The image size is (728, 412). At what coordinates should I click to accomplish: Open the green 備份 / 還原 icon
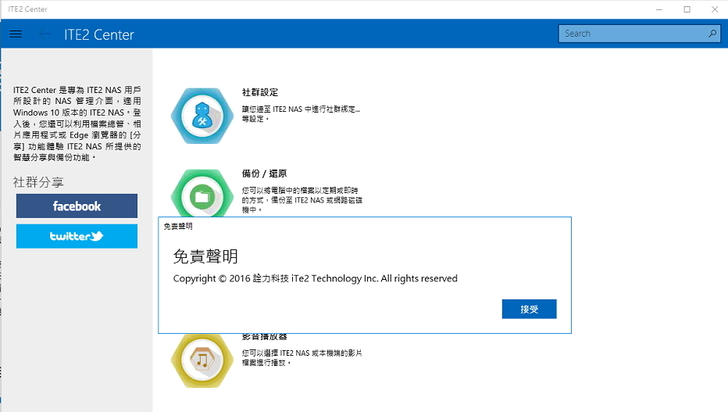click(202, 193)
